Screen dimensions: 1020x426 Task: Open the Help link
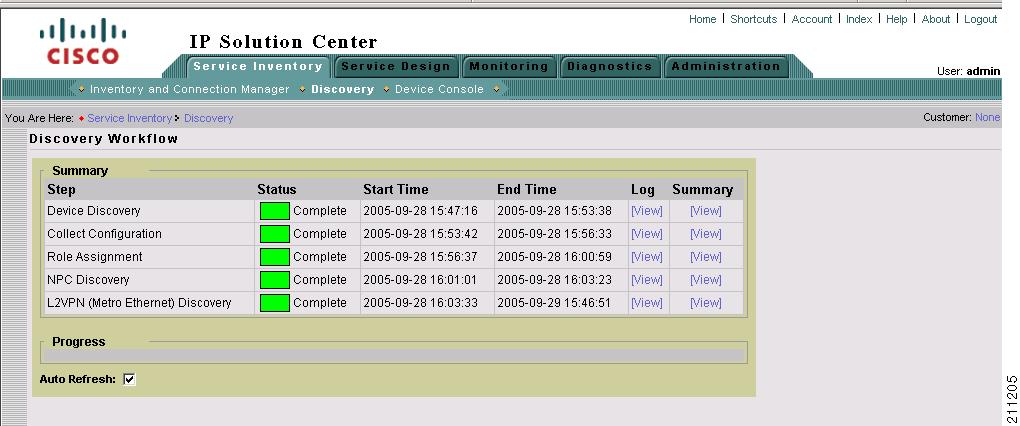896,20
